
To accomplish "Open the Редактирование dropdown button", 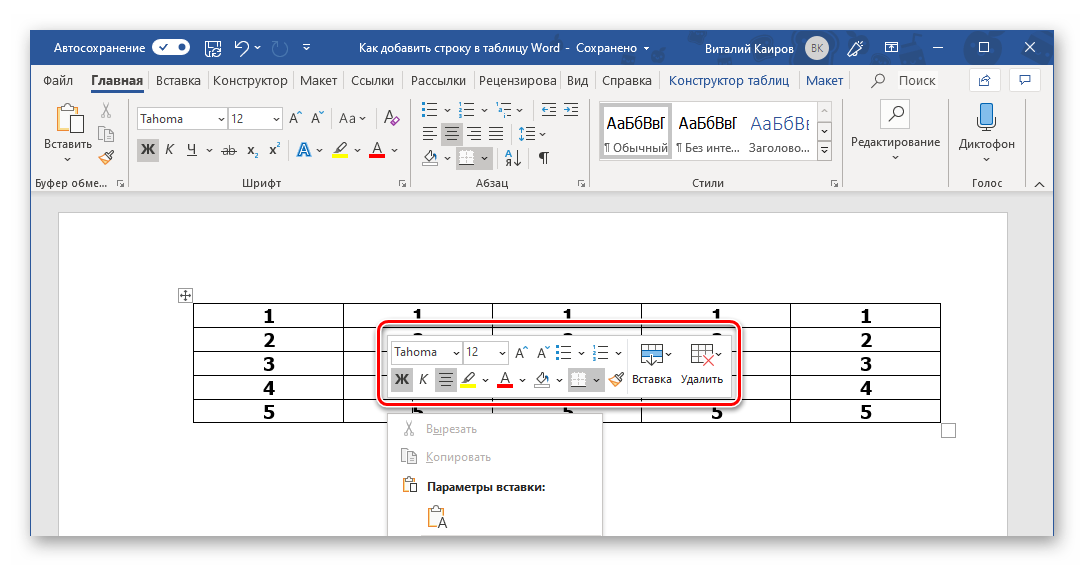I will (x=895, y=131).
